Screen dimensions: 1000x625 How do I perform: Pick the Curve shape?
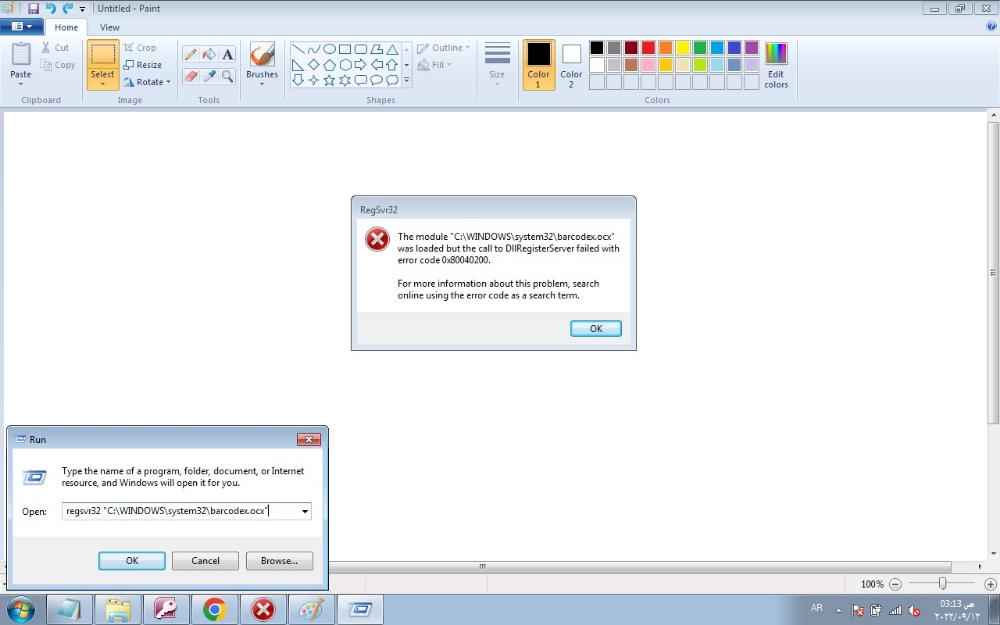tap(313, 49)
